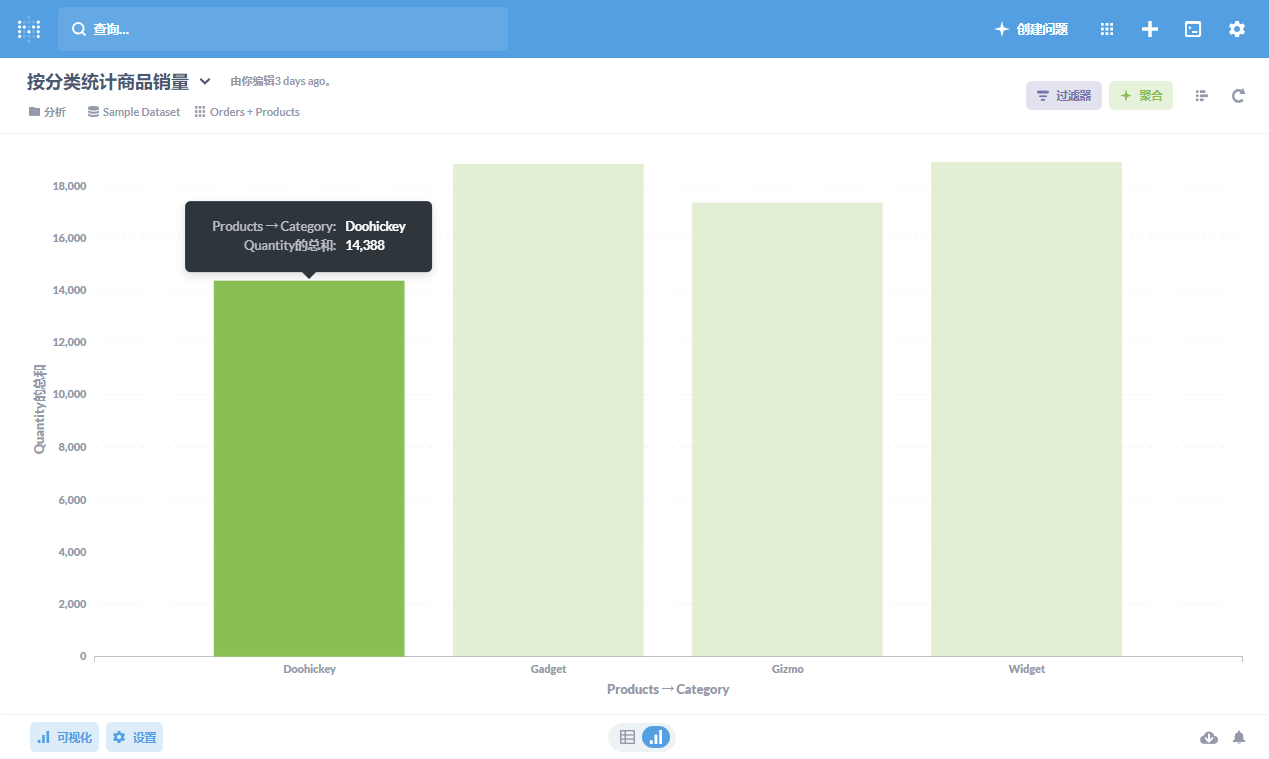Switch to table view toggle
This screenshot has height=759, width=1269.
point(627,737)
